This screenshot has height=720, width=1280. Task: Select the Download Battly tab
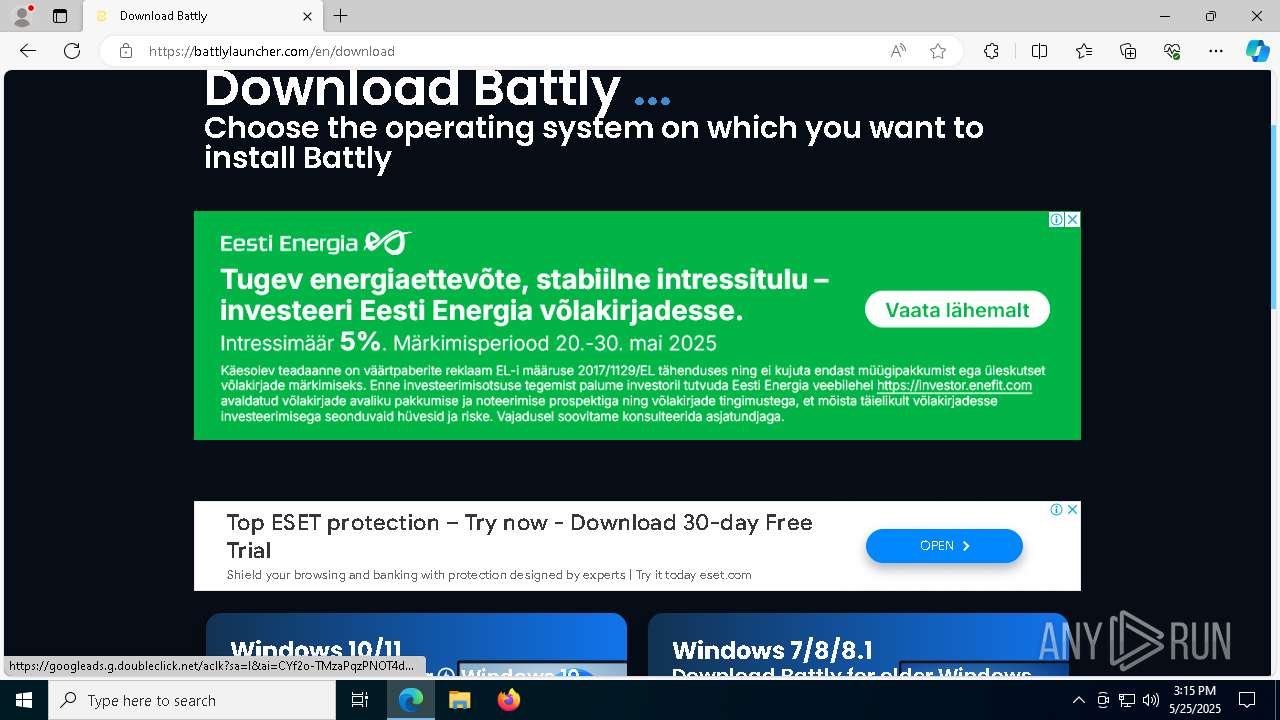click(x=205, y=16)
